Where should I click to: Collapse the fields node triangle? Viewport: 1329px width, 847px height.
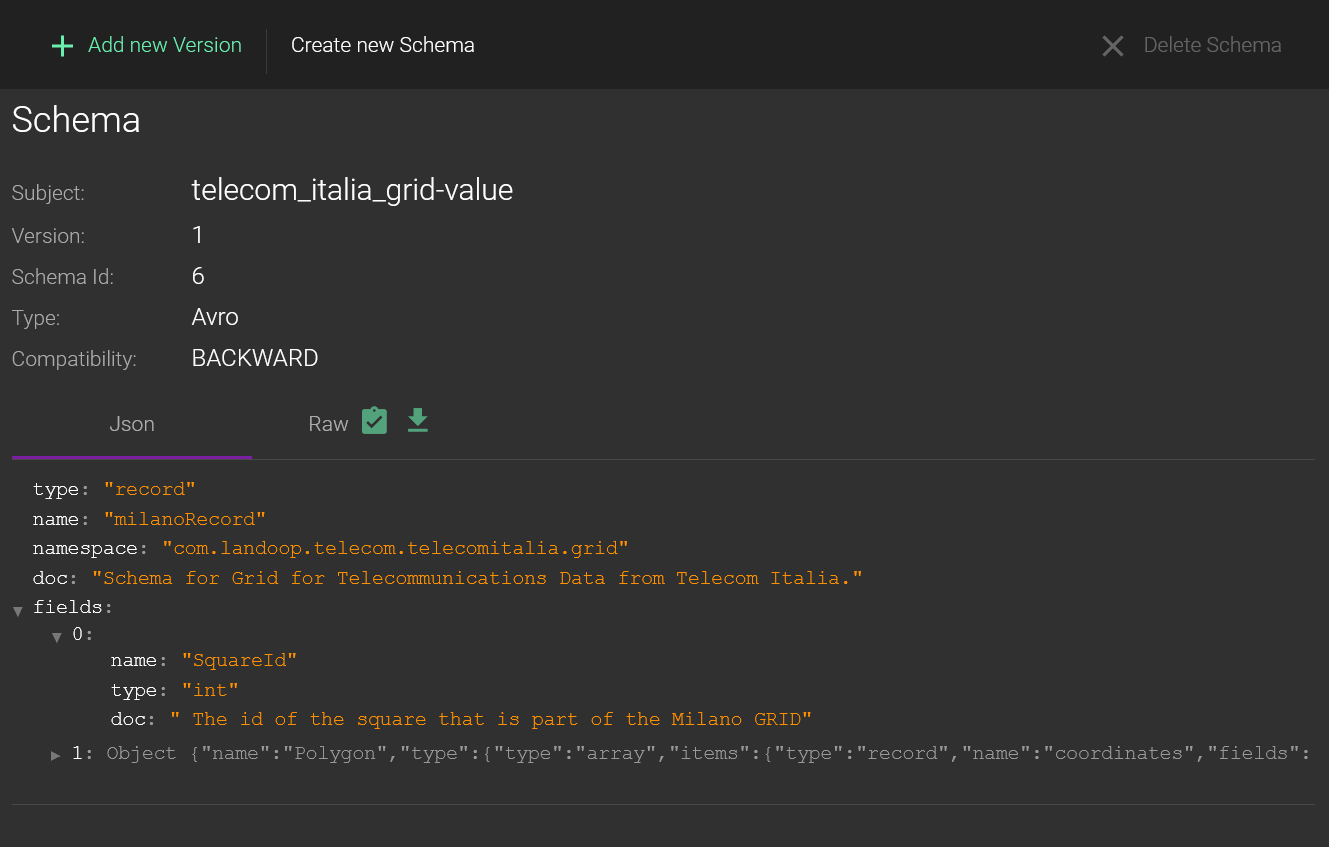tap(18, 610)
